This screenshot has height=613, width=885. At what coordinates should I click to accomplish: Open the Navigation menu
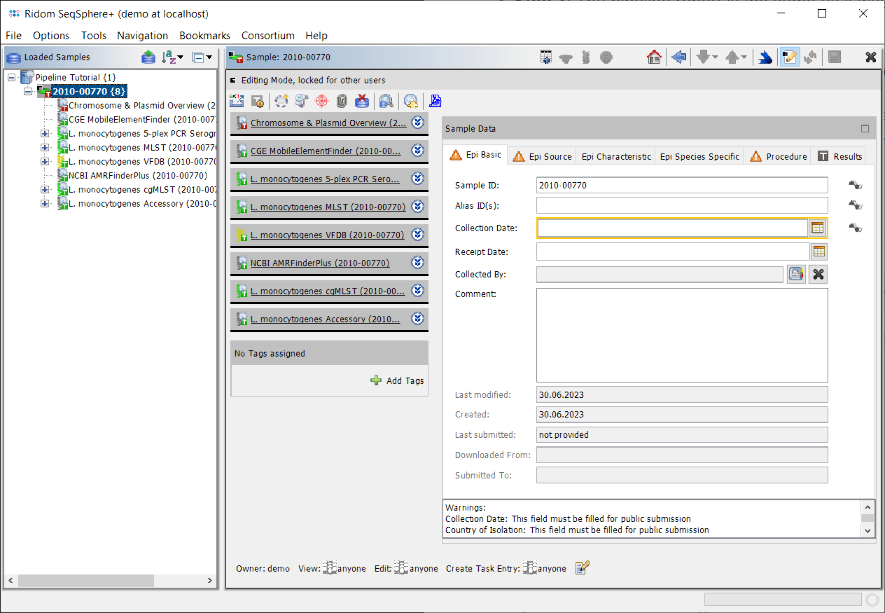(x=142, y=35)
